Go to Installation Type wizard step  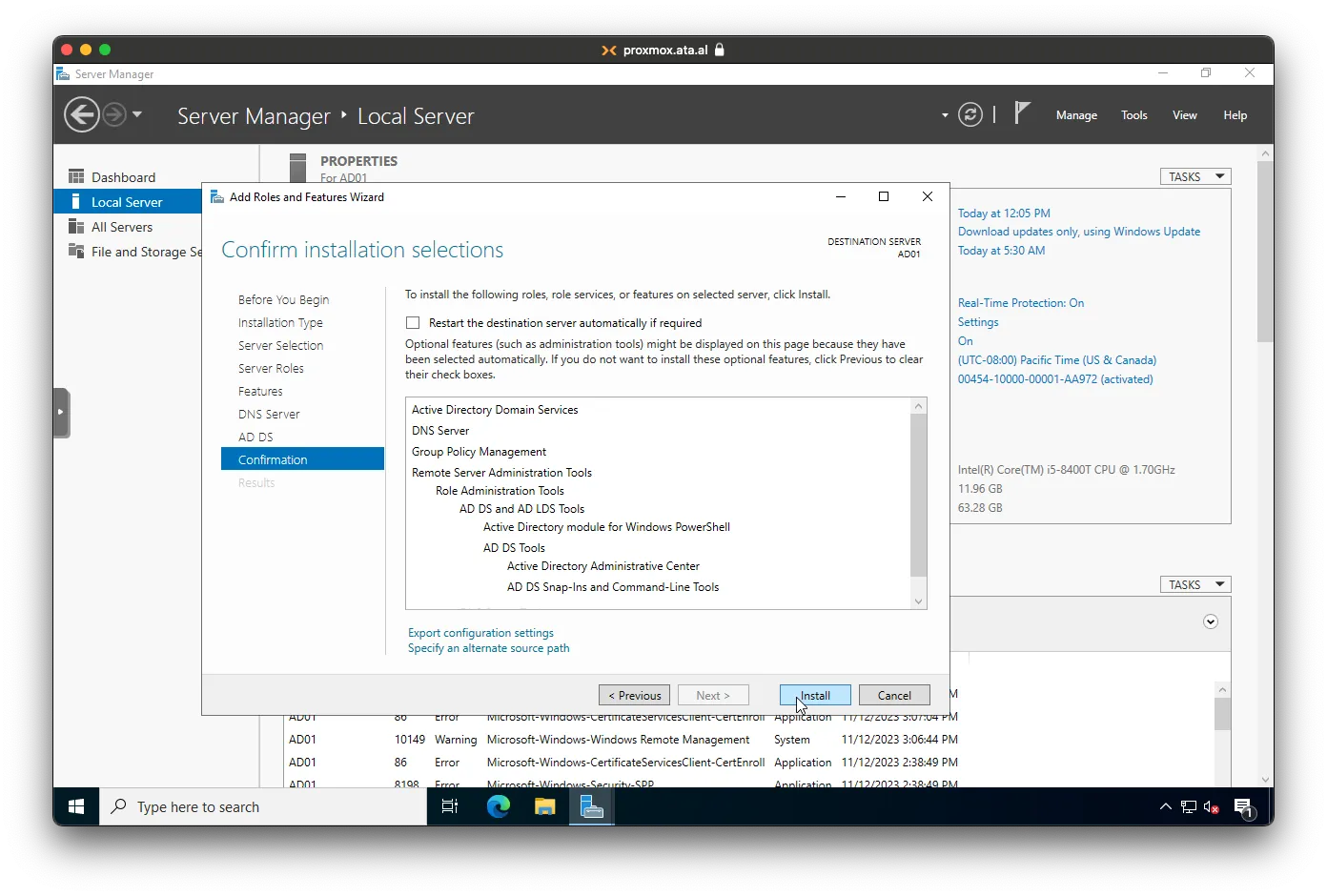tap(280, 322)
